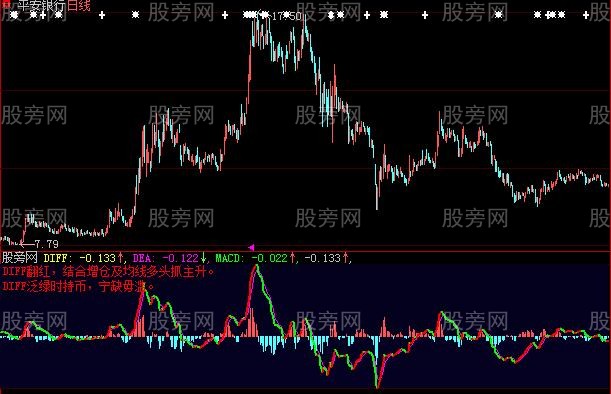
Task: Select the 日线 period label
Action: (x=79, y=5)
